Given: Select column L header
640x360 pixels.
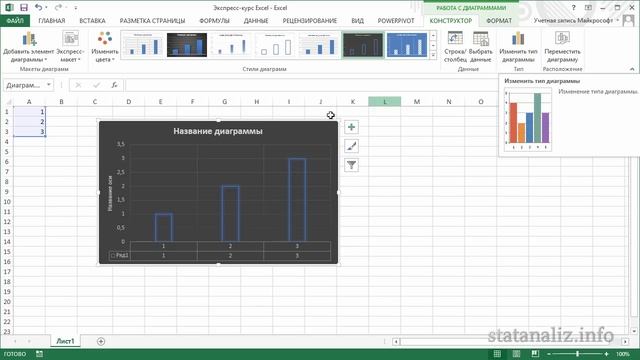Looking at the screenshot, I should tap(384, 102).
